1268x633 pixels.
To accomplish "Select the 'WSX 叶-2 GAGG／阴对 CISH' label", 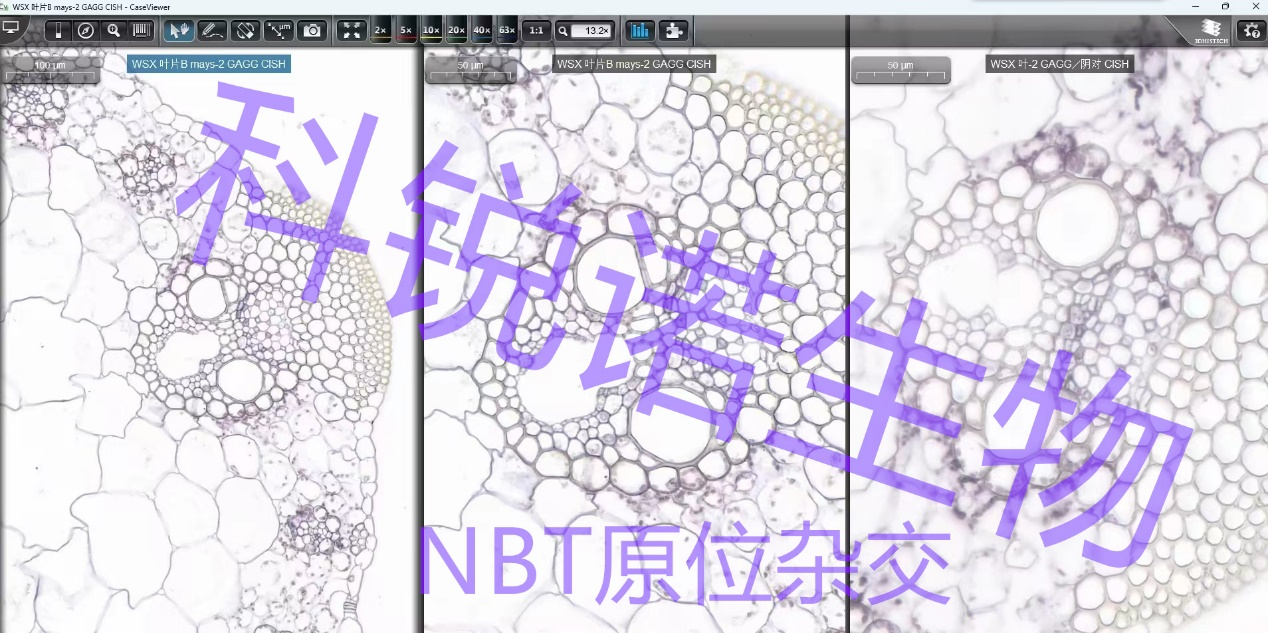I will click(1059, 64).
